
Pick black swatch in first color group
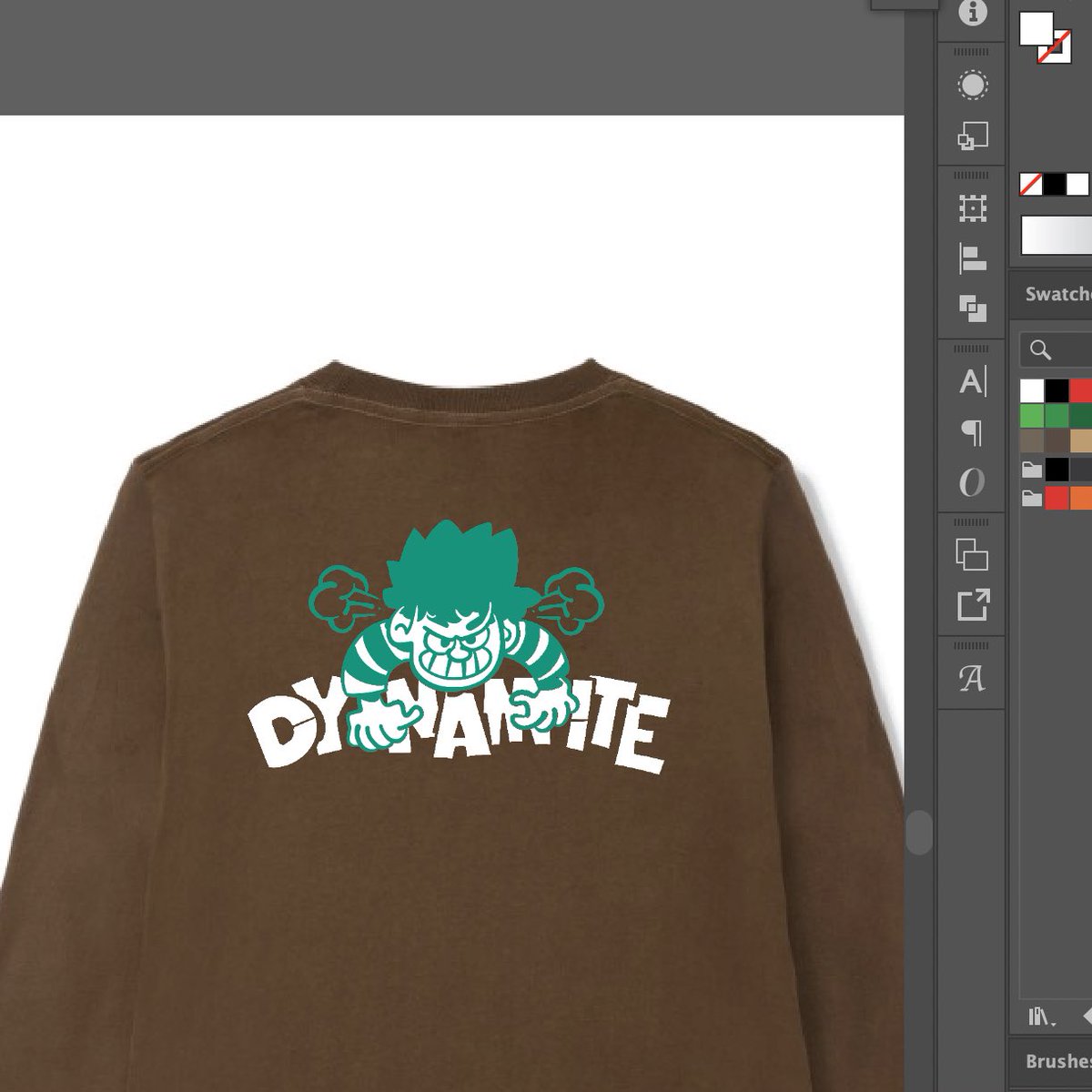click(1056, 470)
